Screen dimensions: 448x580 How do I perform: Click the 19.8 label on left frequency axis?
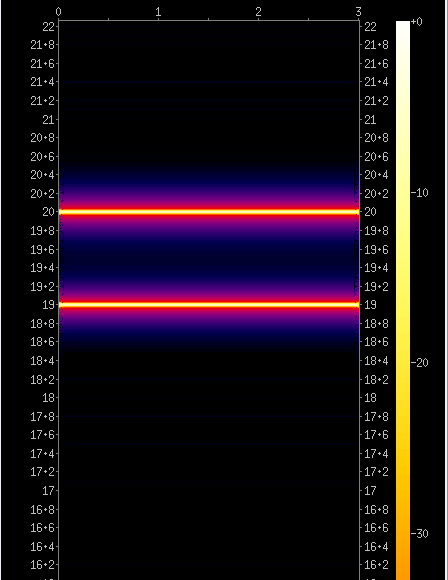pyautogui.click(x=43, y=231)
